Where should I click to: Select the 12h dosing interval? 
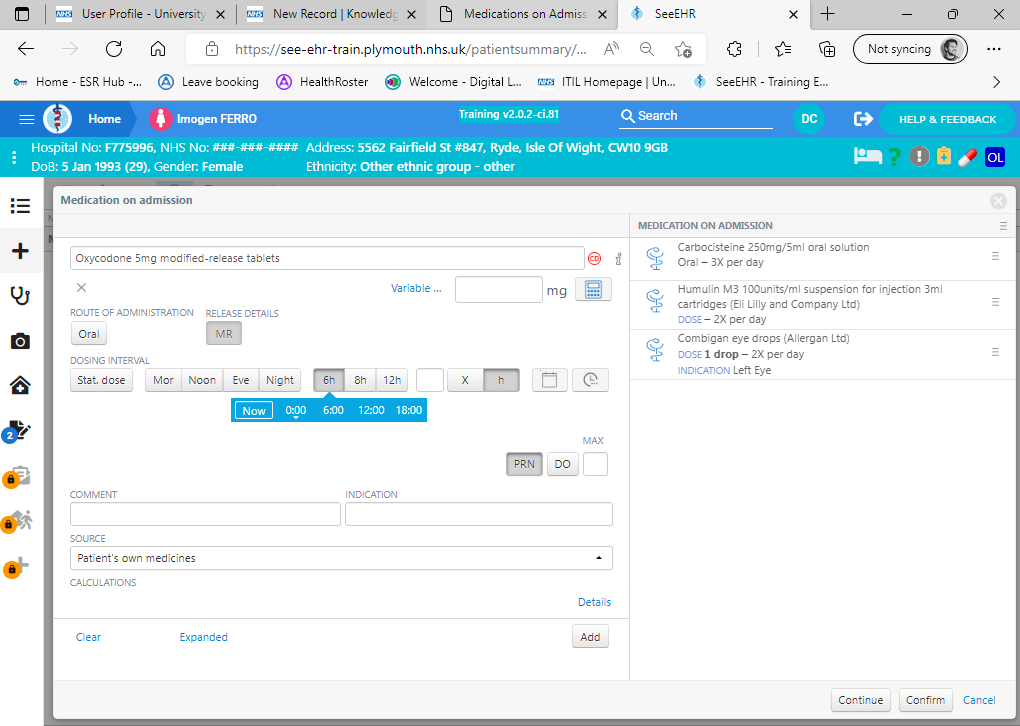(x=392, y=380)
